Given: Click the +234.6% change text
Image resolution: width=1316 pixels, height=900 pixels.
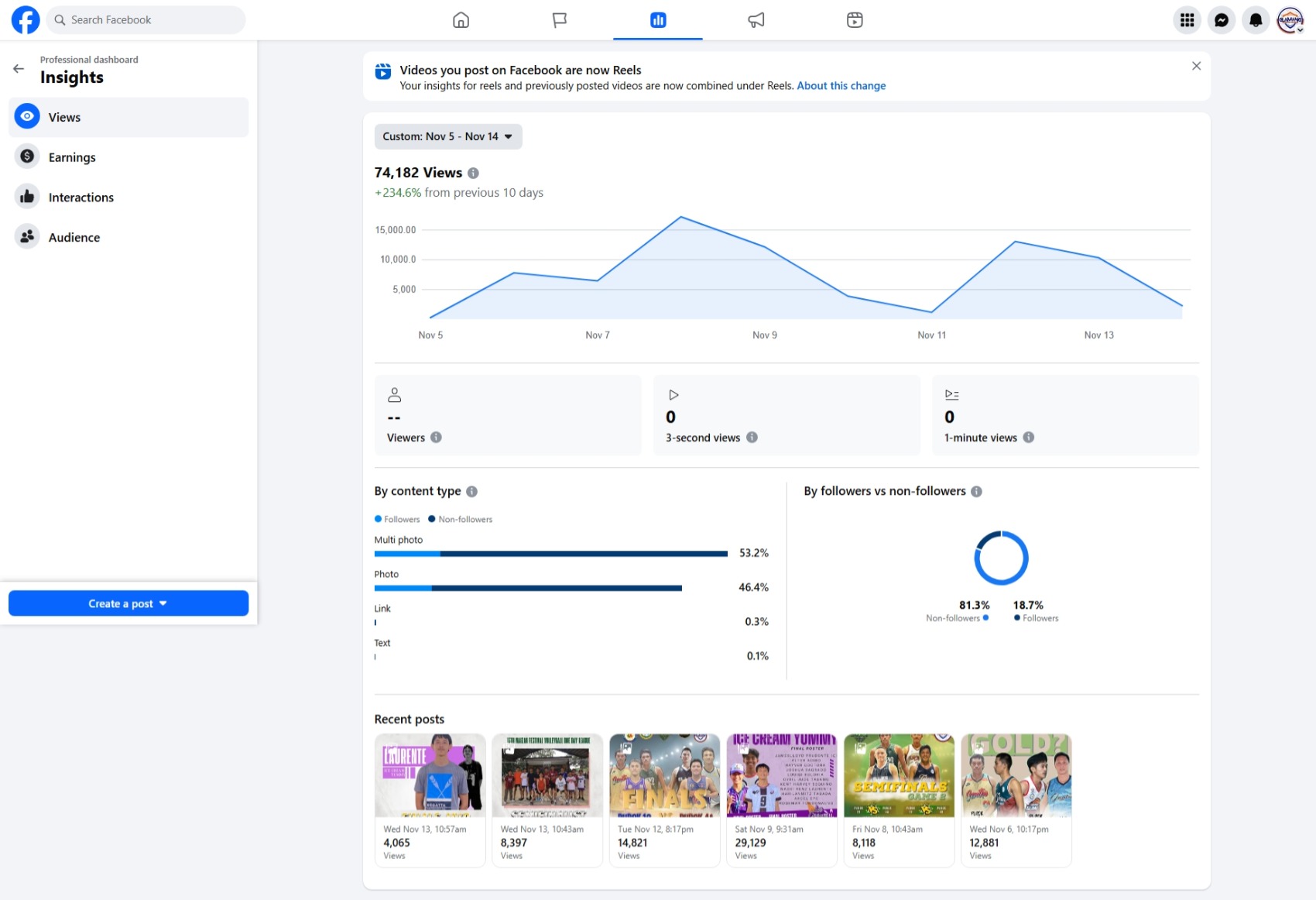Looking at the screenshot, I should tap(398, 193).
